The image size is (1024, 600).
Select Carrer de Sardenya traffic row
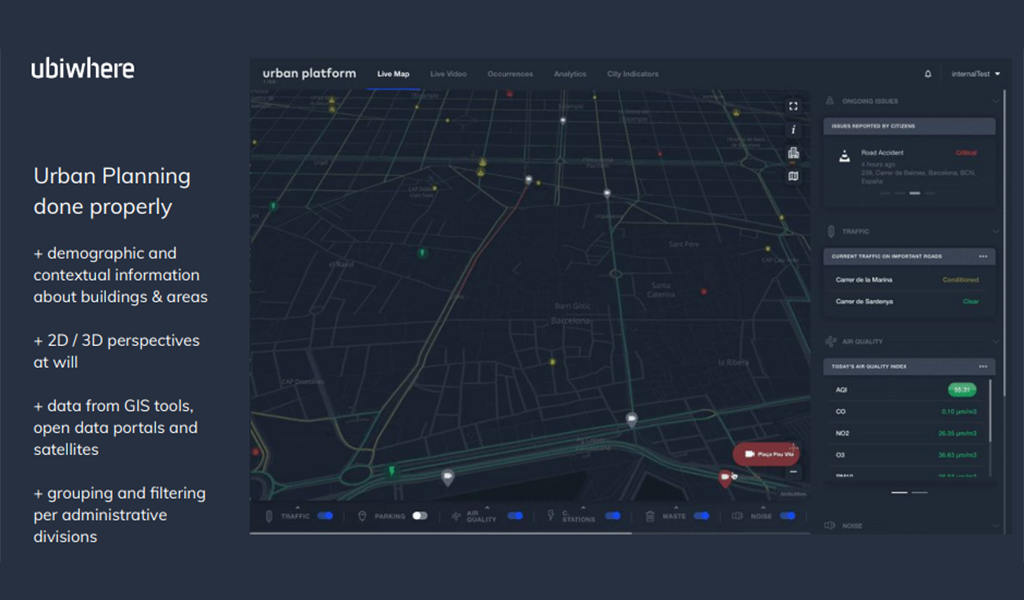909,302
